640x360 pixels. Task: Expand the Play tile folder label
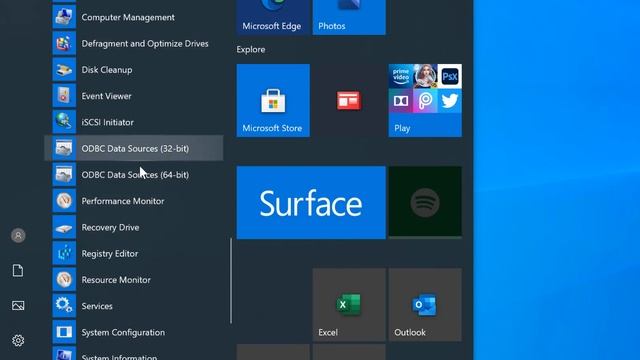point(402,128)
